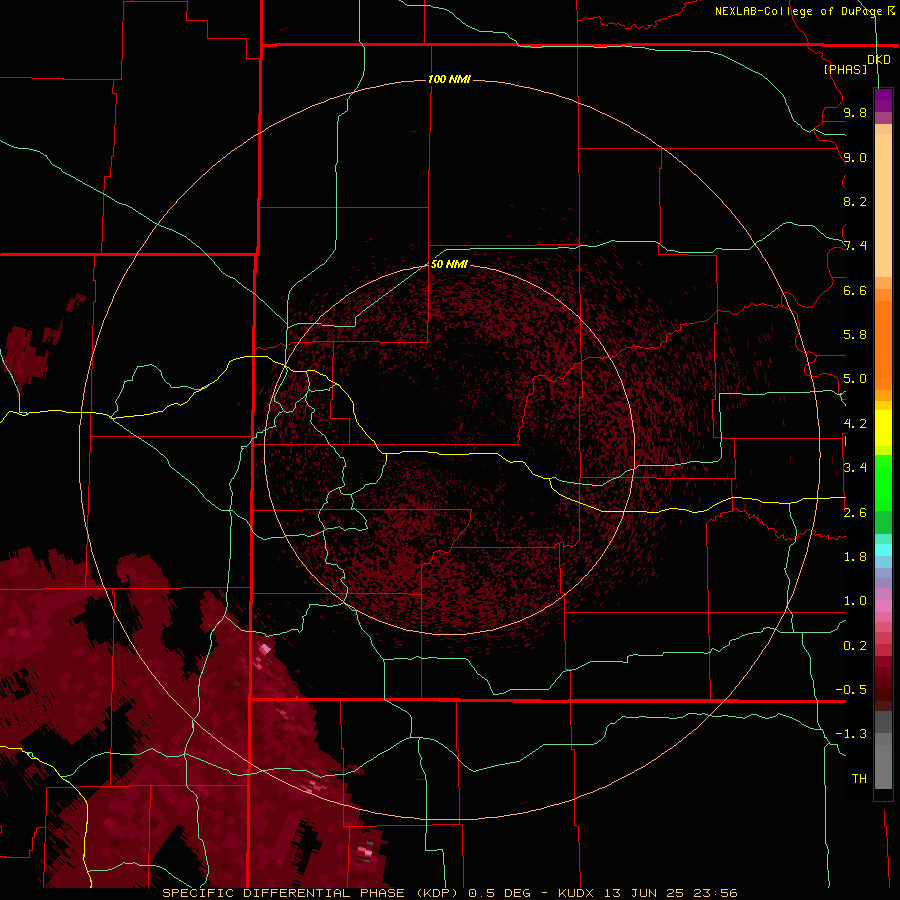Click the 100 NMI range ring label
The image size is (900, 900).
tap(449, 79)
